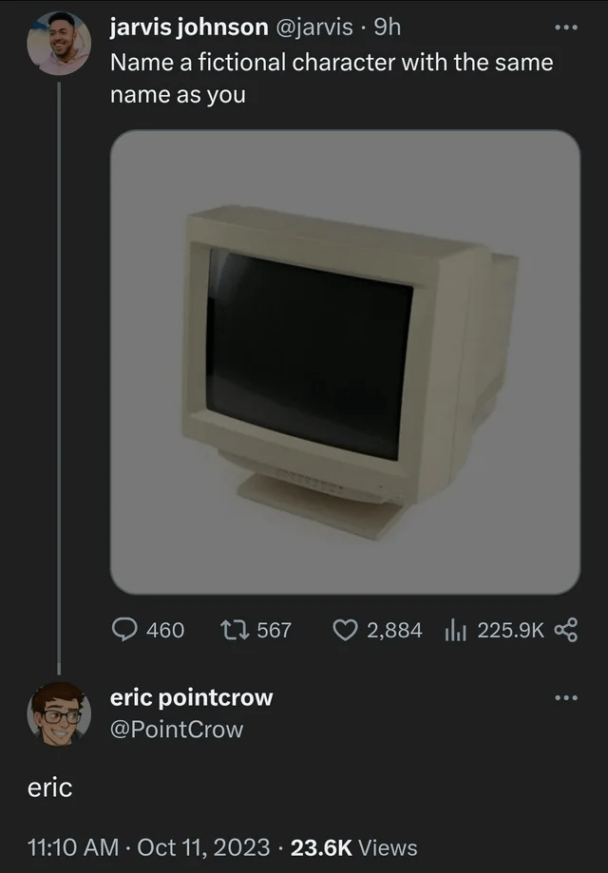Visit the @PointCrow handle

tap(176, 729)
